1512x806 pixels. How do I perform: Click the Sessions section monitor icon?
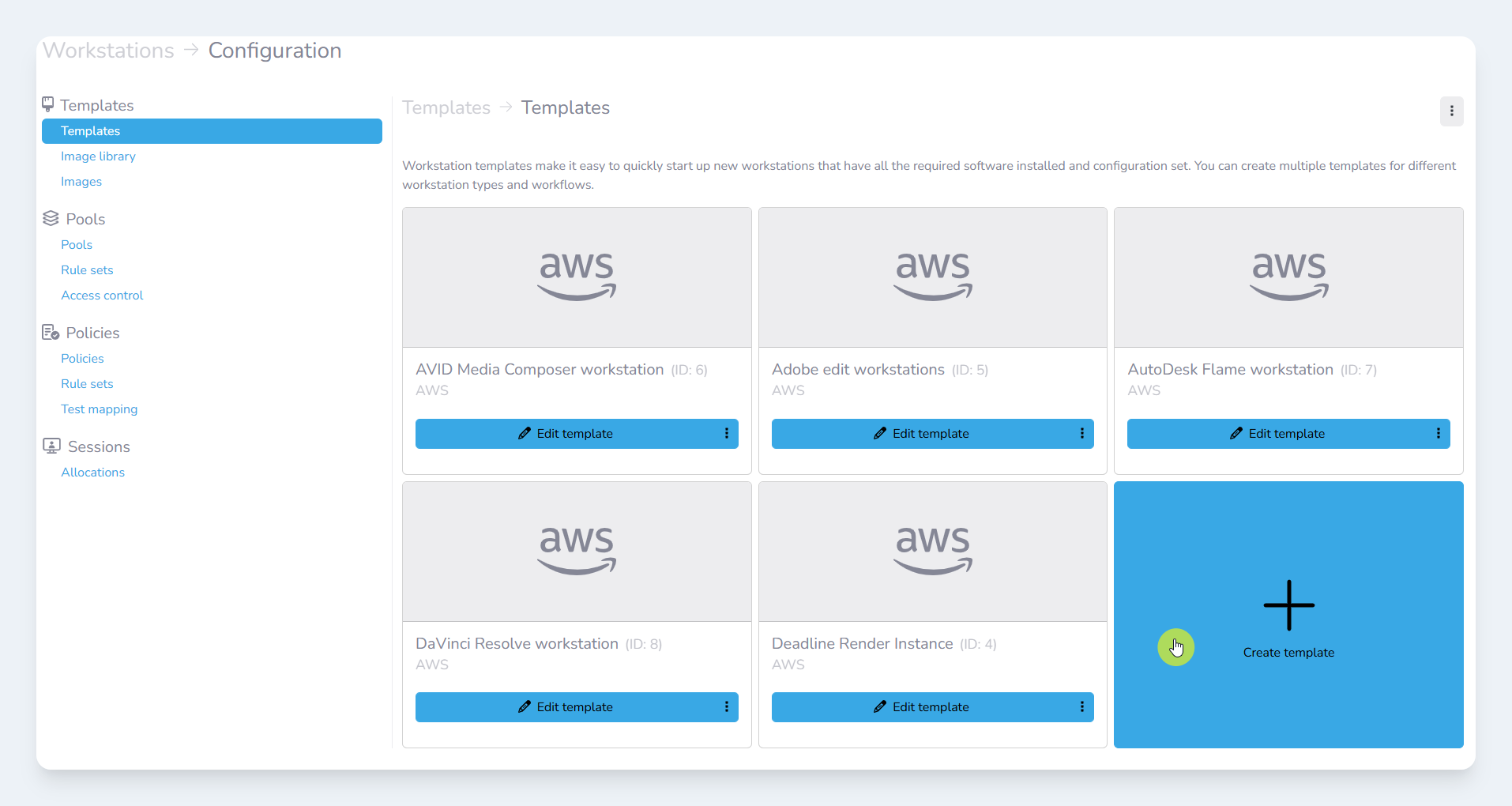click(x=51, y=446)
